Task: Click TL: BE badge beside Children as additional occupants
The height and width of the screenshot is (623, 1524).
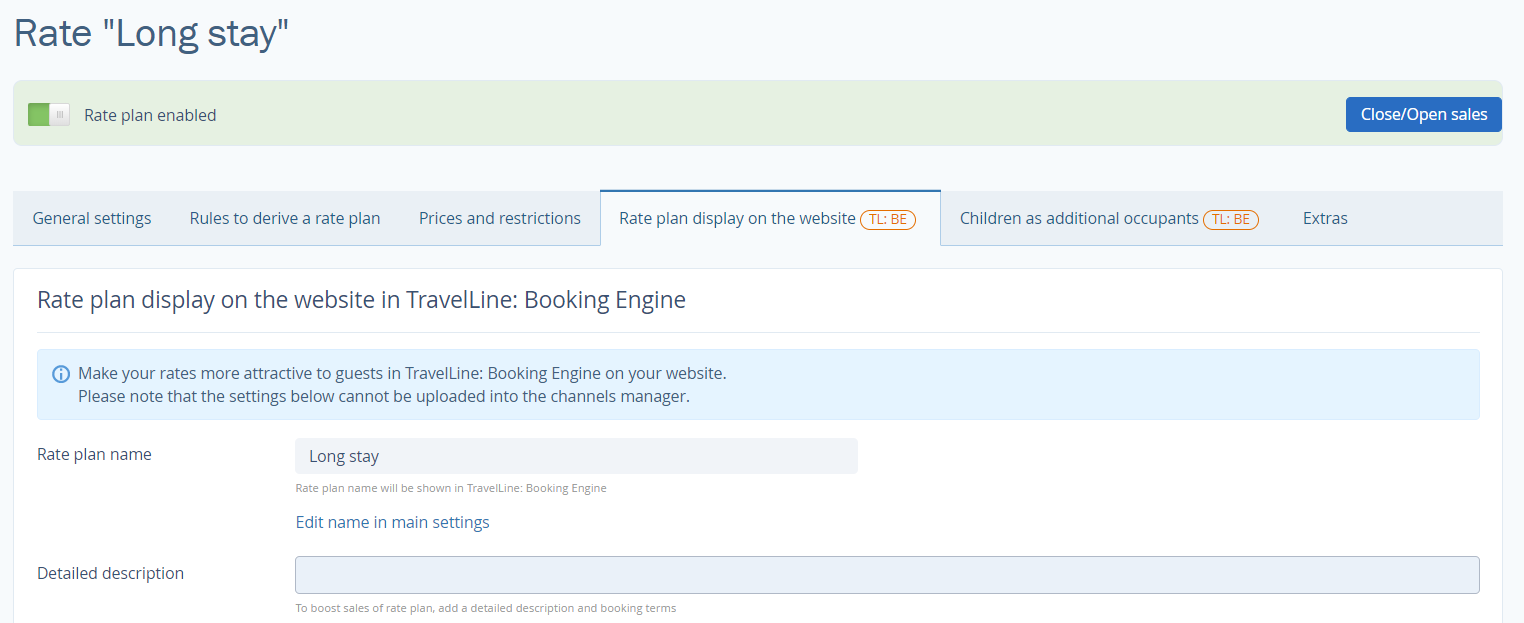Action: (1231, 219)
